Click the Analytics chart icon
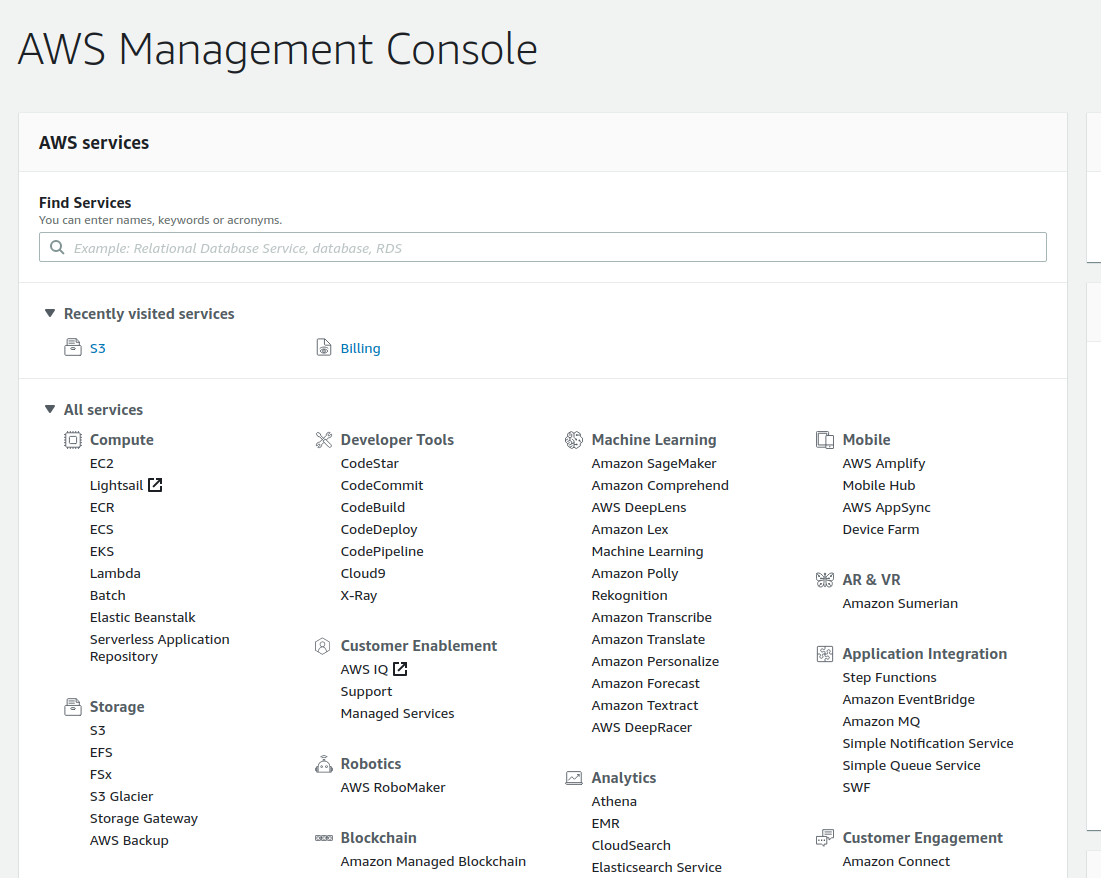Image resolution: width=1101 pixels, height=878 pixels. click(574, 778)
